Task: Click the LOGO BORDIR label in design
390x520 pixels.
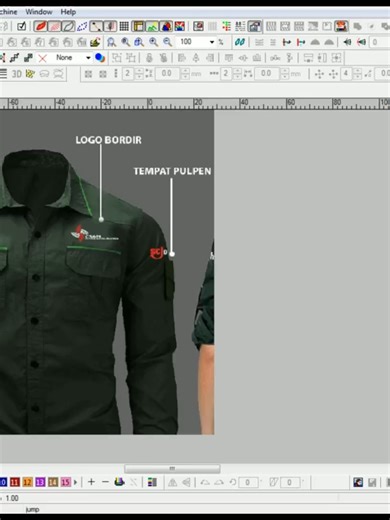Action: (x=108, y=140)
